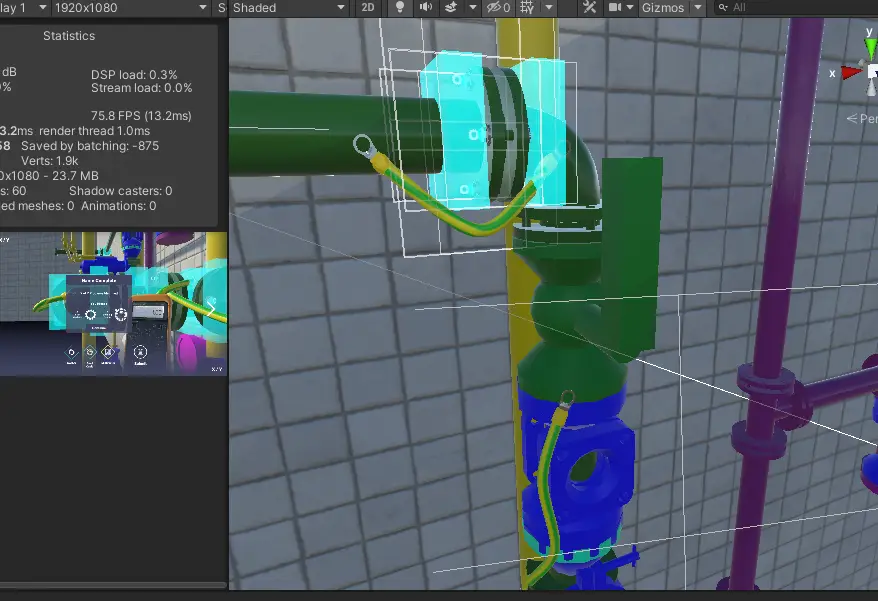Open the Display 1 dropdown
The width and height of the screenshot is (878, 601).
click(20, 8)
